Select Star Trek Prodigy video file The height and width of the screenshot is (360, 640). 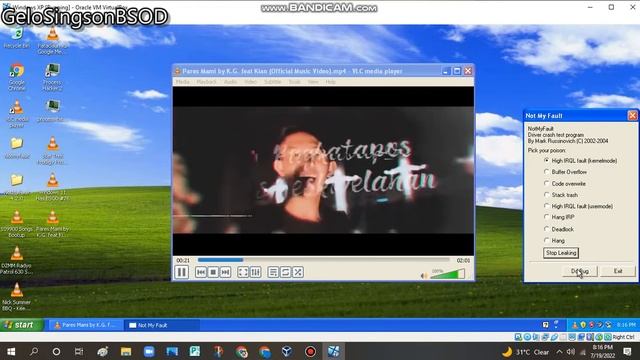pyautogui.click(x=52, y=151)
